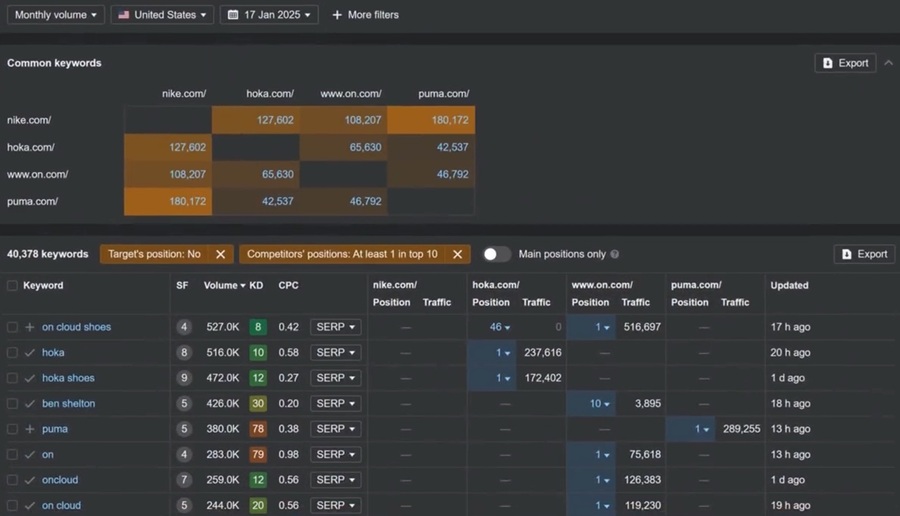Click KD badge 30 for ben shelton
900x516 pixels.
coord(258,404)
